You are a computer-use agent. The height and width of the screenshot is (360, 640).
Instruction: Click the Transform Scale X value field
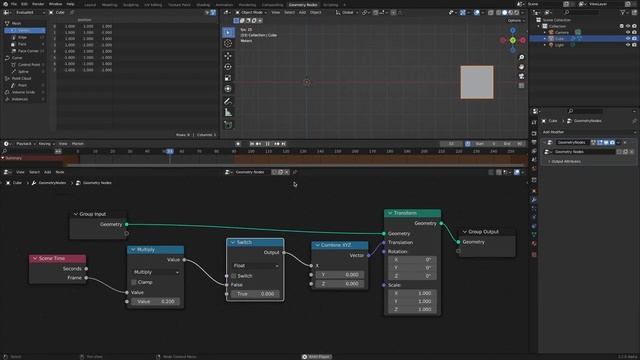pyautogui.click(x=412, y=293)
